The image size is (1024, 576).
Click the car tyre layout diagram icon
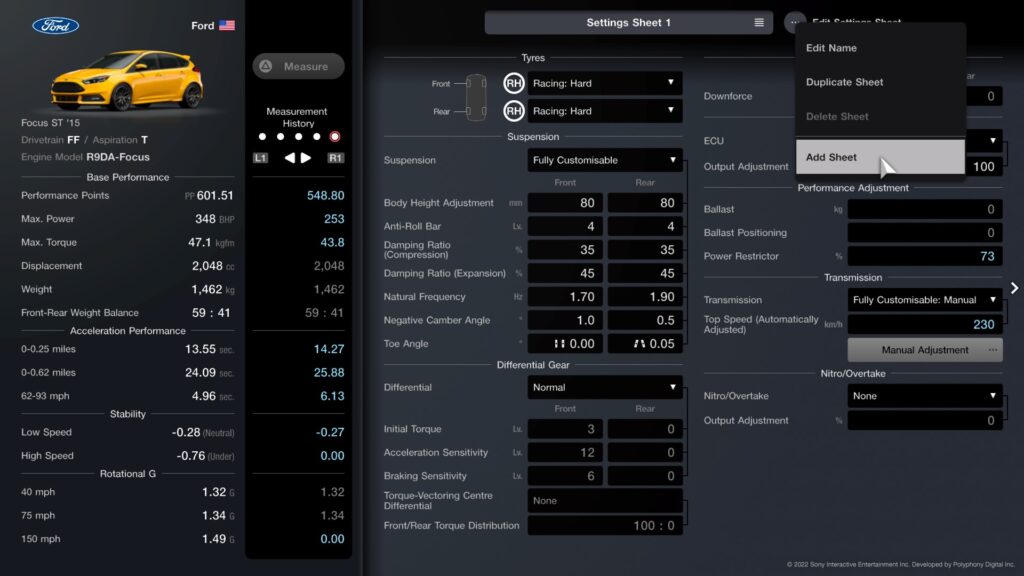pyautogui.click(x=476, y=97)
